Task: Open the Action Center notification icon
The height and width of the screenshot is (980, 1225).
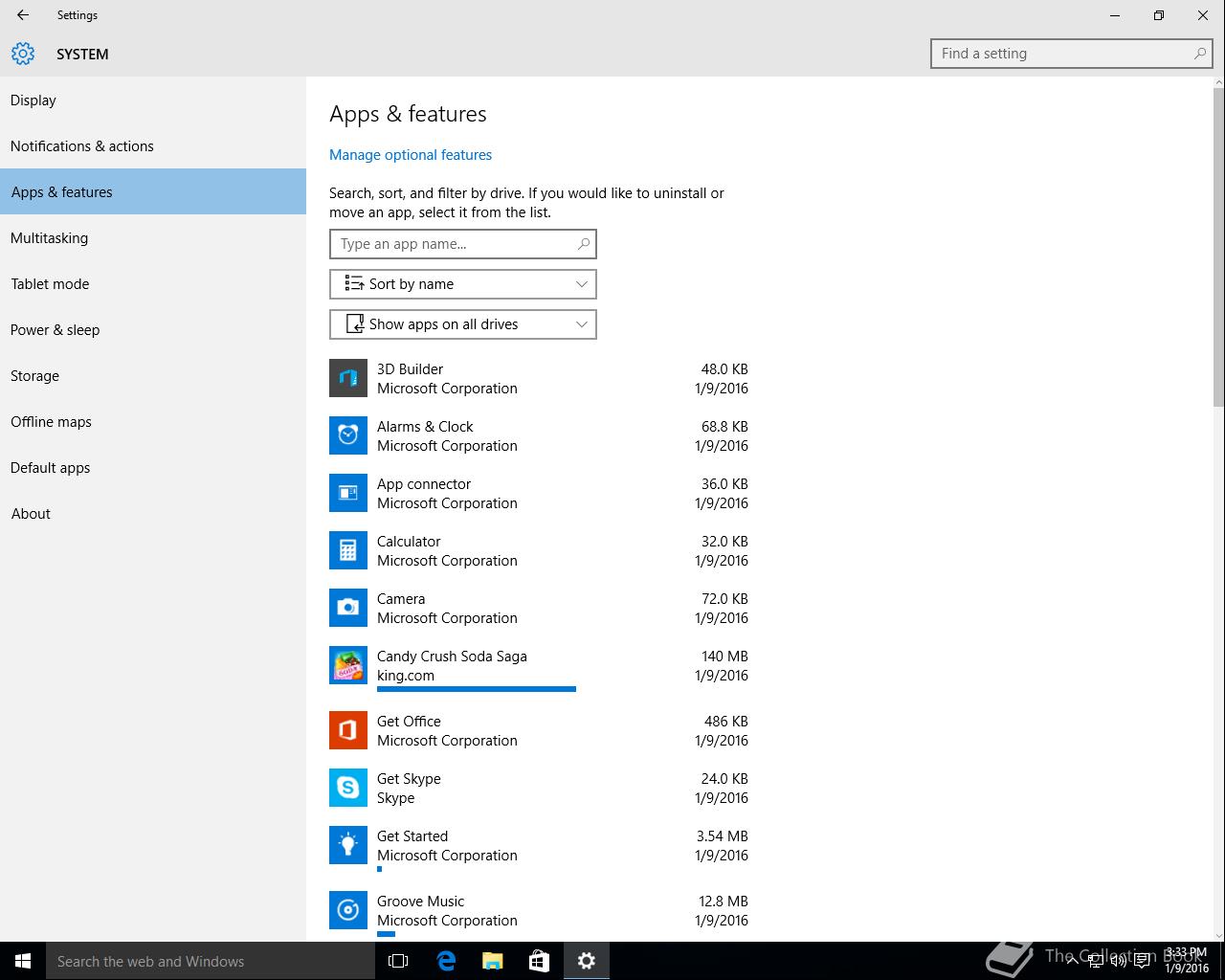Action: click(x=1143, y=961)
